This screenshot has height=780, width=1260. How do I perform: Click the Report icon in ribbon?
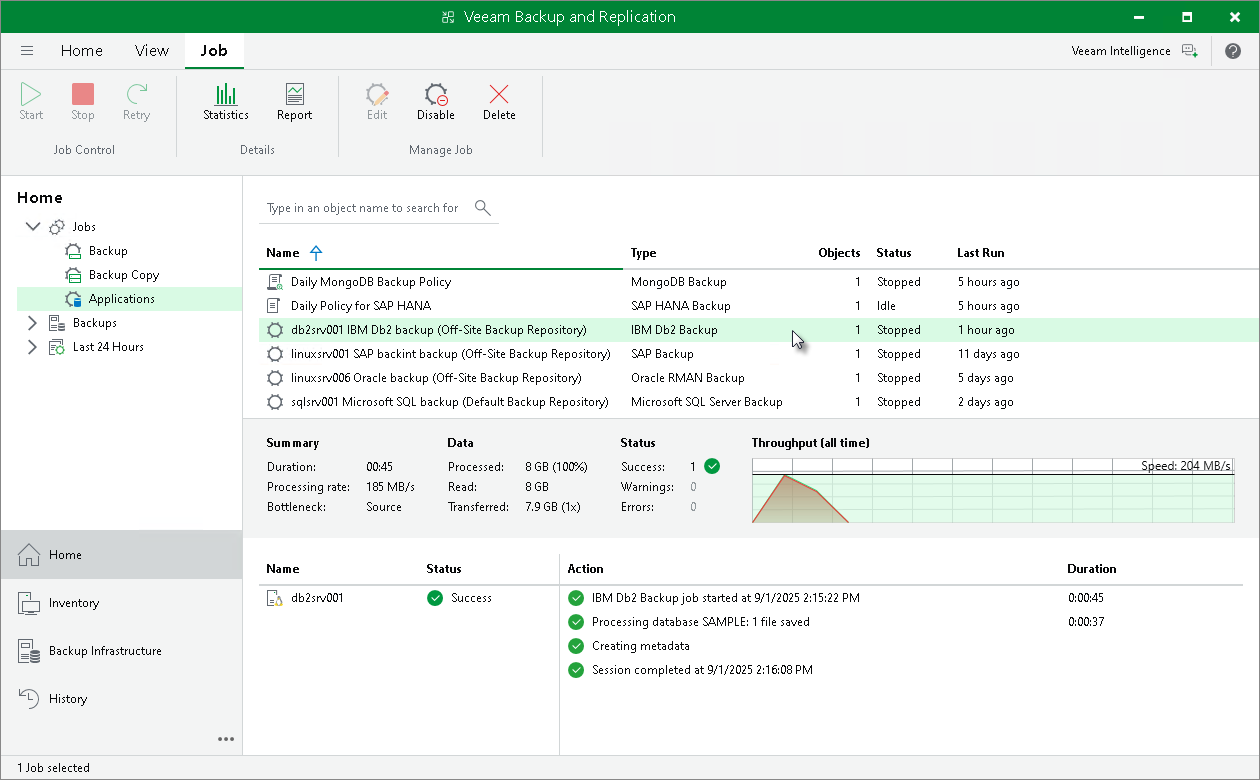pos(294,102)
